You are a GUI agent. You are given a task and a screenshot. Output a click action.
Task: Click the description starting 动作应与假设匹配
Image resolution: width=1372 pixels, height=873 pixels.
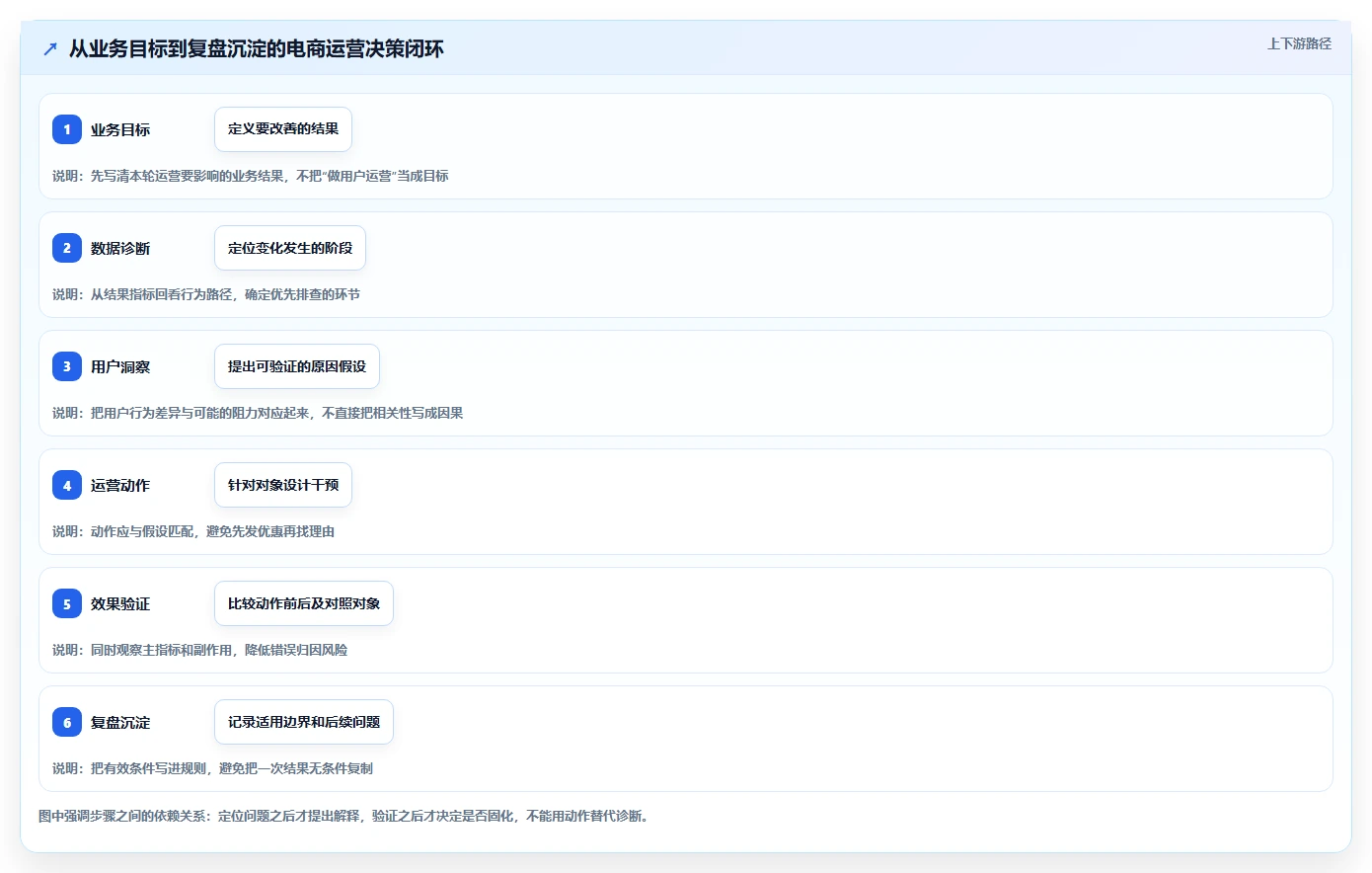pyautogui.click(x=193, y=531)
